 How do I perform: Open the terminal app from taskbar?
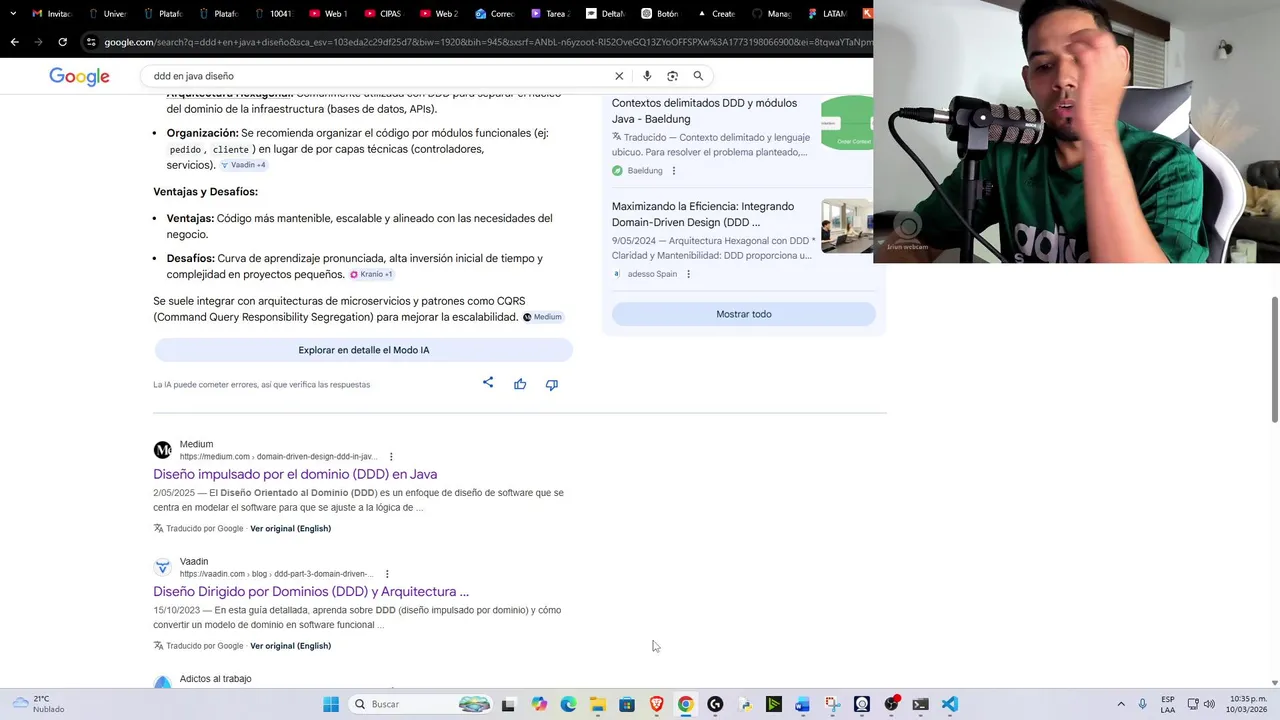coord(920,704)
